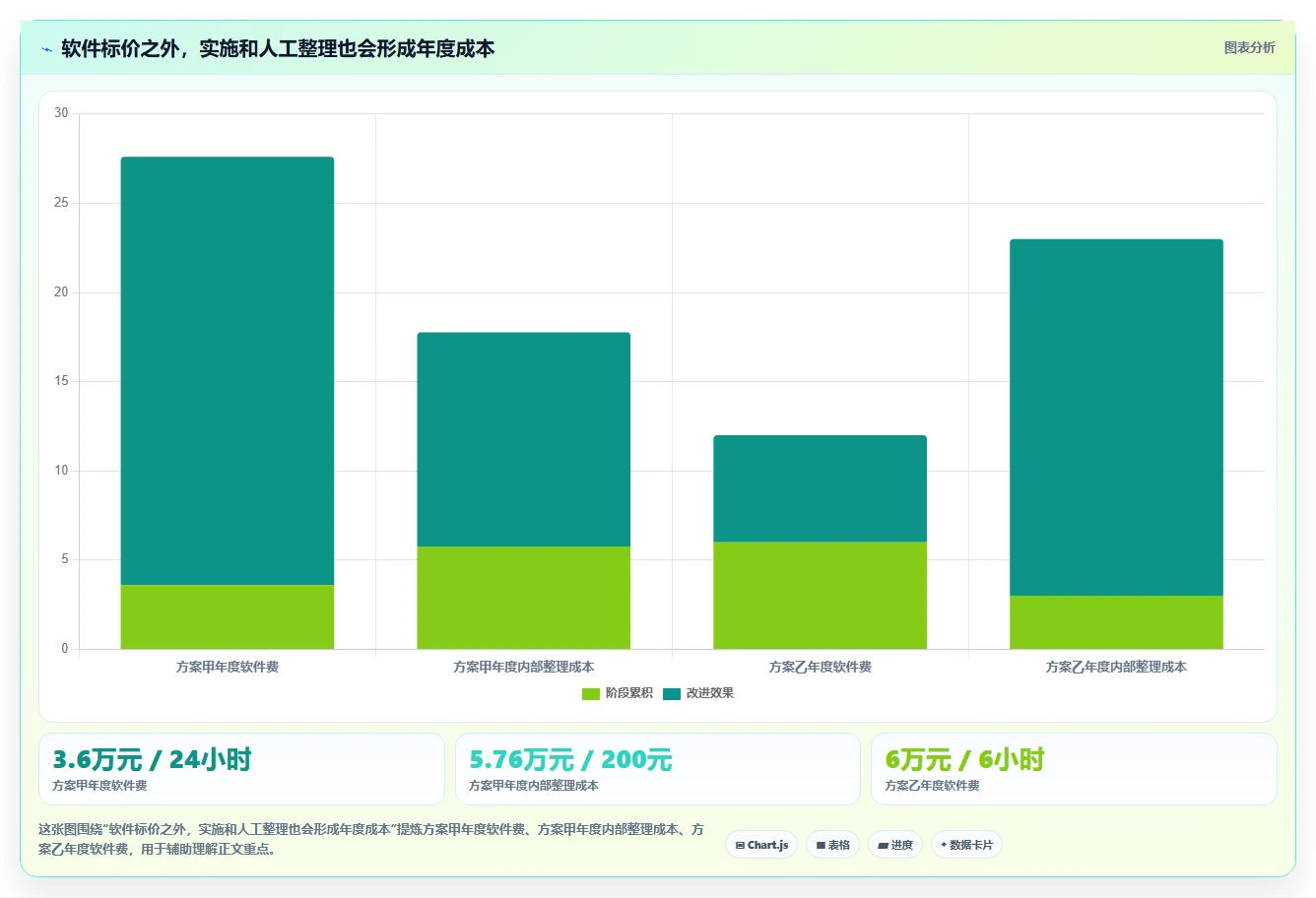Viewport: 1316px width, 898px height.
Task: Select the 数据卡片 tag chip
Action: pyautogui.click(x=966, y=845)
